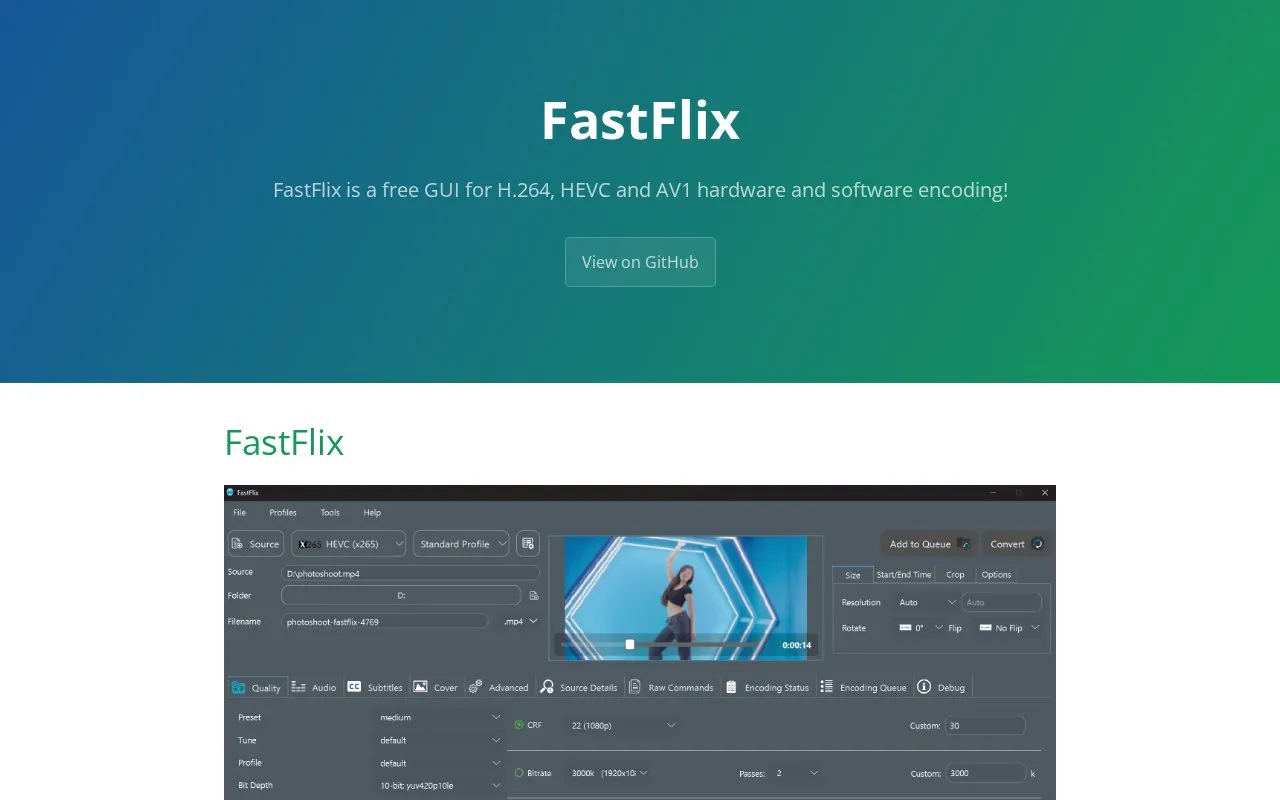Open the Rotate 0° dropdown
This screenshot has width=1280, height=800.
tap(920, 628)
